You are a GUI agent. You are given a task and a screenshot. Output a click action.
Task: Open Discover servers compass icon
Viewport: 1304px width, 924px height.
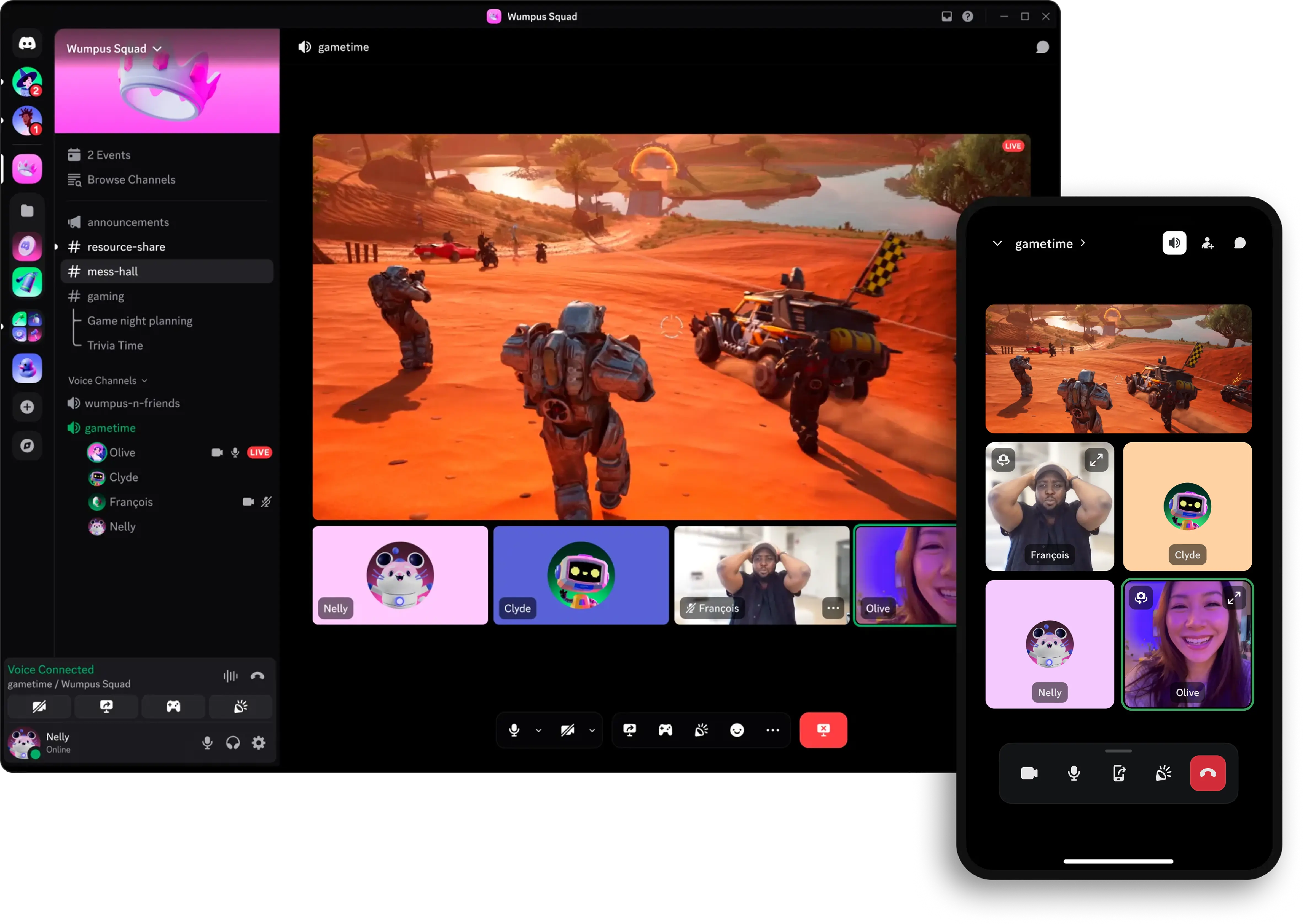click(27, 445)
